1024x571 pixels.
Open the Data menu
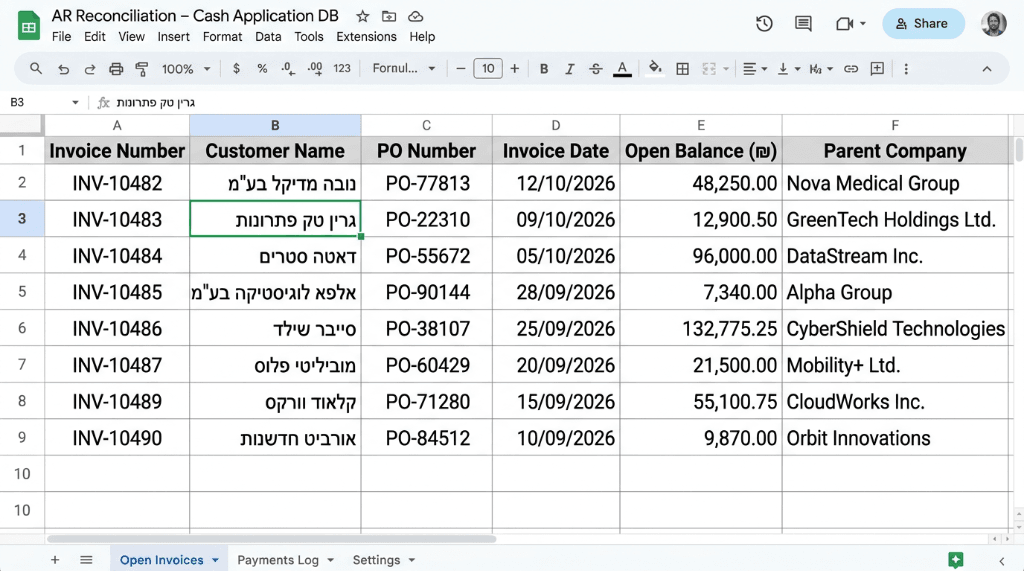point(268,37)
